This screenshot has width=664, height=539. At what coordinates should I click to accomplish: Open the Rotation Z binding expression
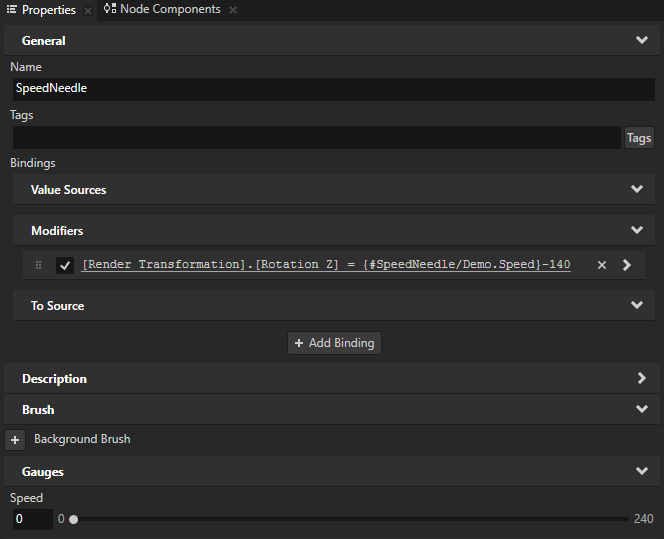click(x=326, y=265)
